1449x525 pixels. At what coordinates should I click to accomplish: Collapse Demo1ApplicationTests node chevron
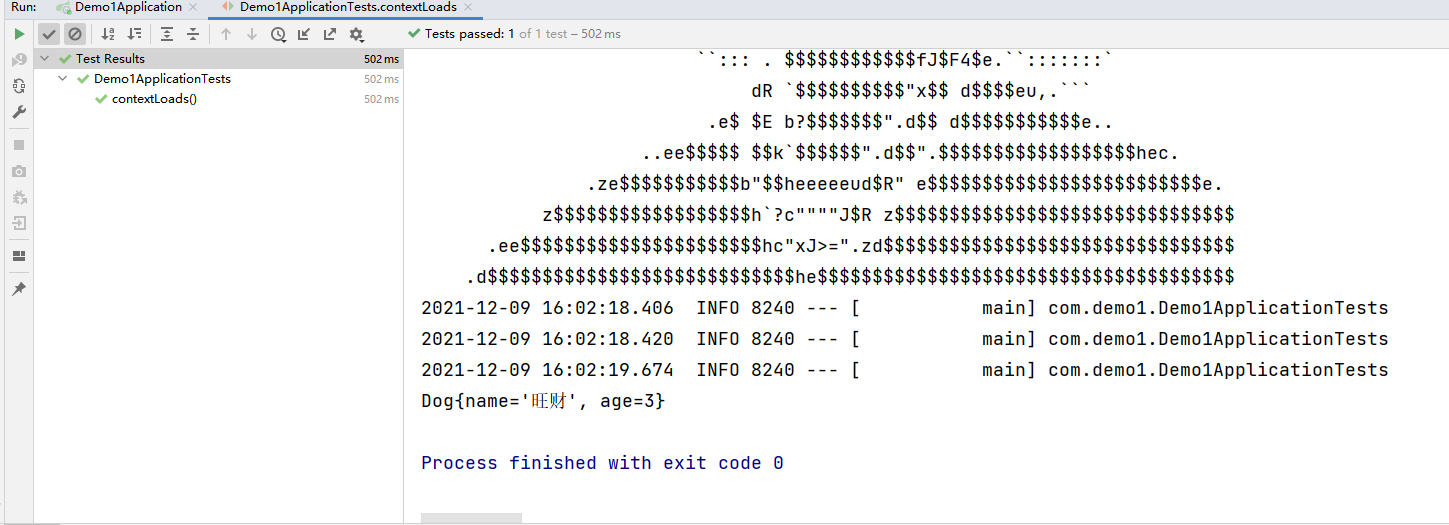(62, 79)
